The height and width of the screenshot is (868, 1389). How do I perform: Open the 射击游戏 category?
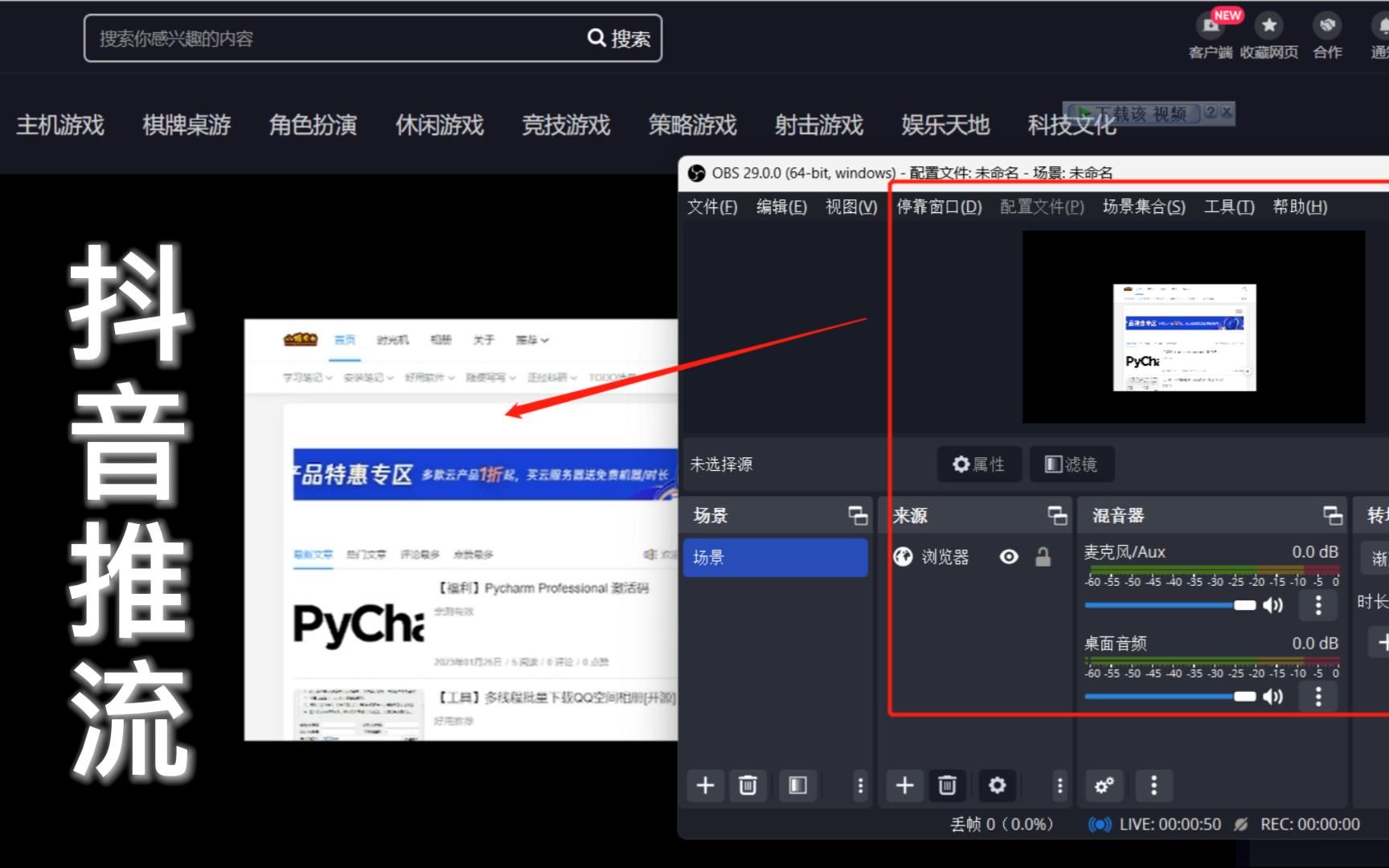click(819, 125)
